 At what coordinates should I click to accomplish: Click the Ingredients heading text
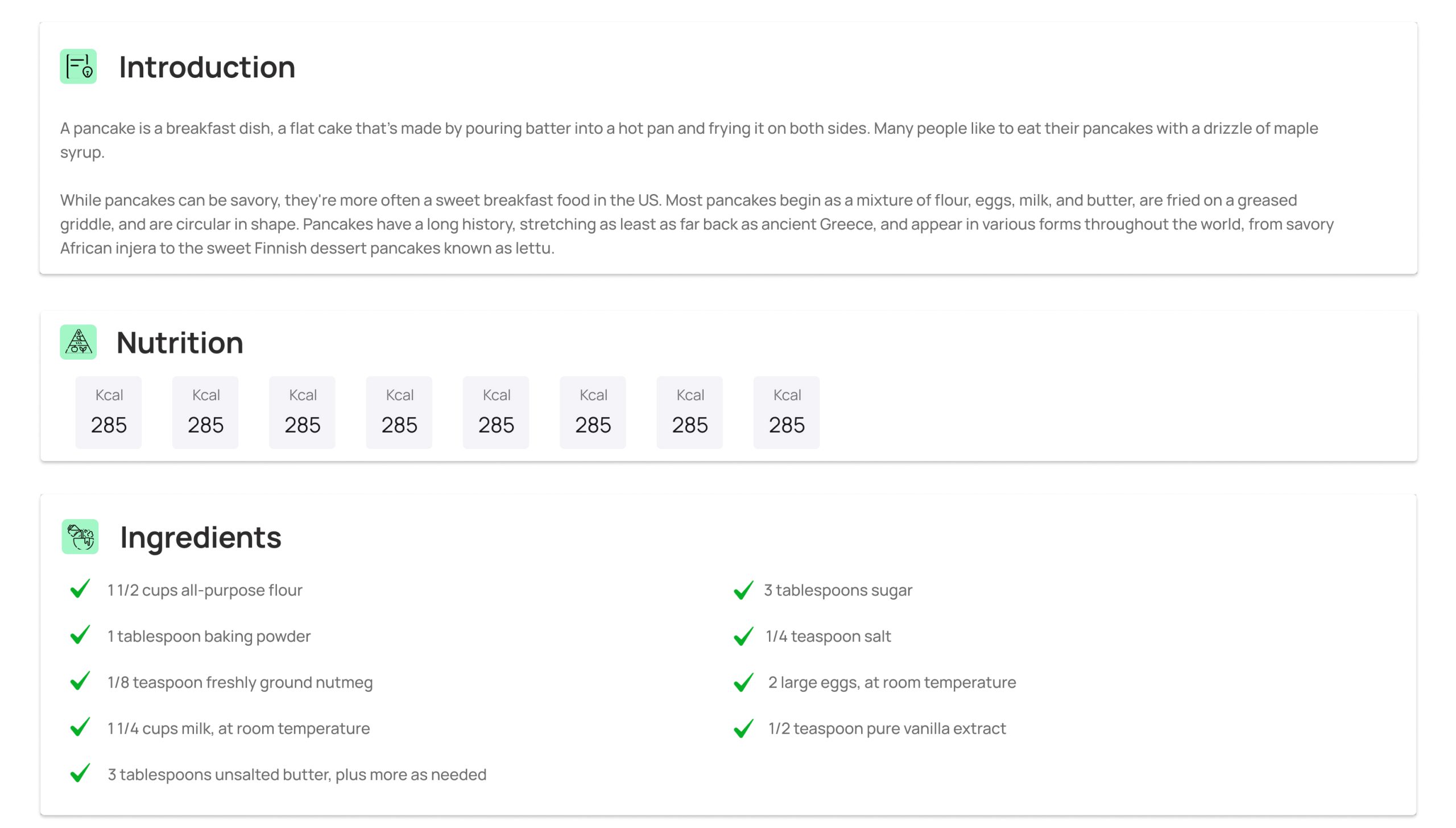tap(201, 537)
